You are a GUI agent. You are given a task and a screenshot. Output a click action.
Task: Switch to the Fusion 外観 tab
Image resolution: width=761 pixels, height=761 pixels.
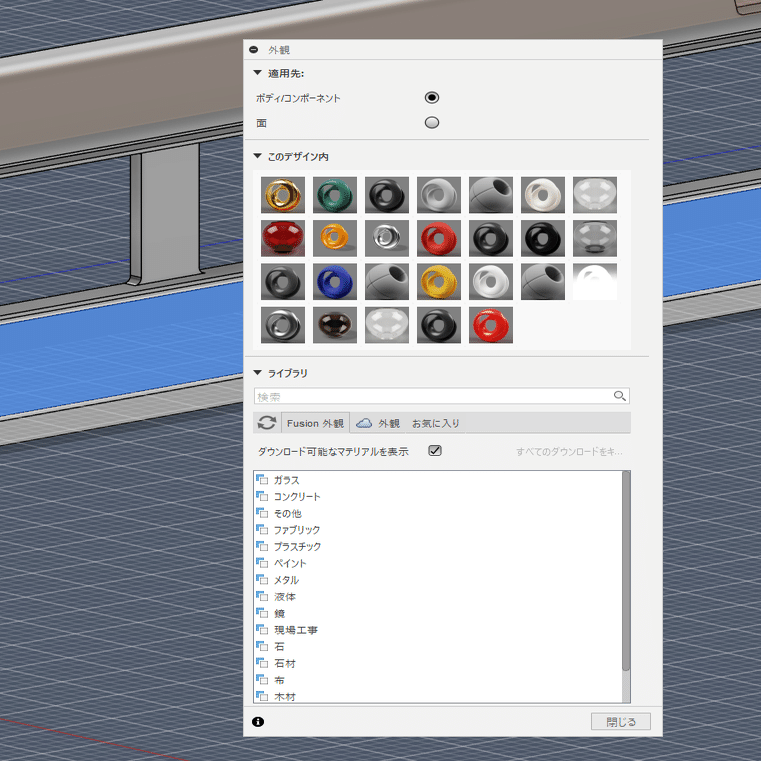(x=315, y=423)
